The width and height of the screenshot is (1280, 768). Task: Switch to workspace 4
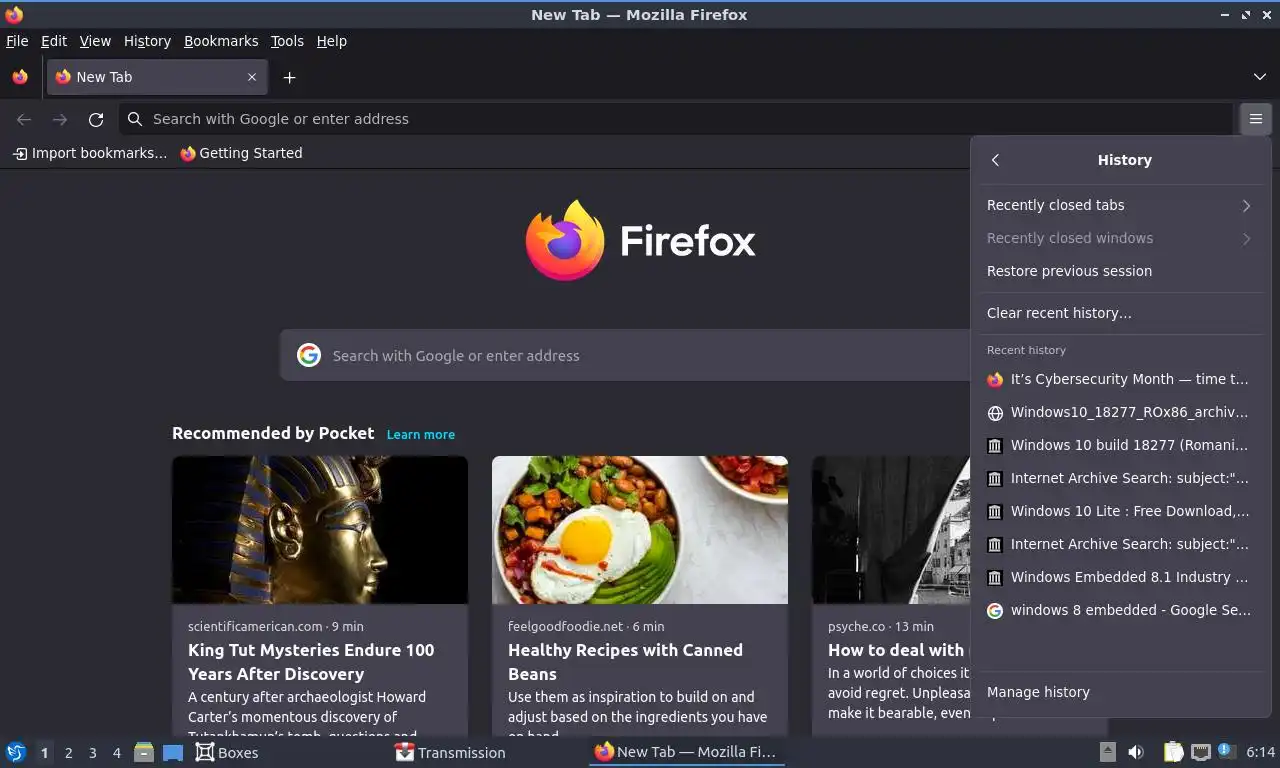coord(116,753)
